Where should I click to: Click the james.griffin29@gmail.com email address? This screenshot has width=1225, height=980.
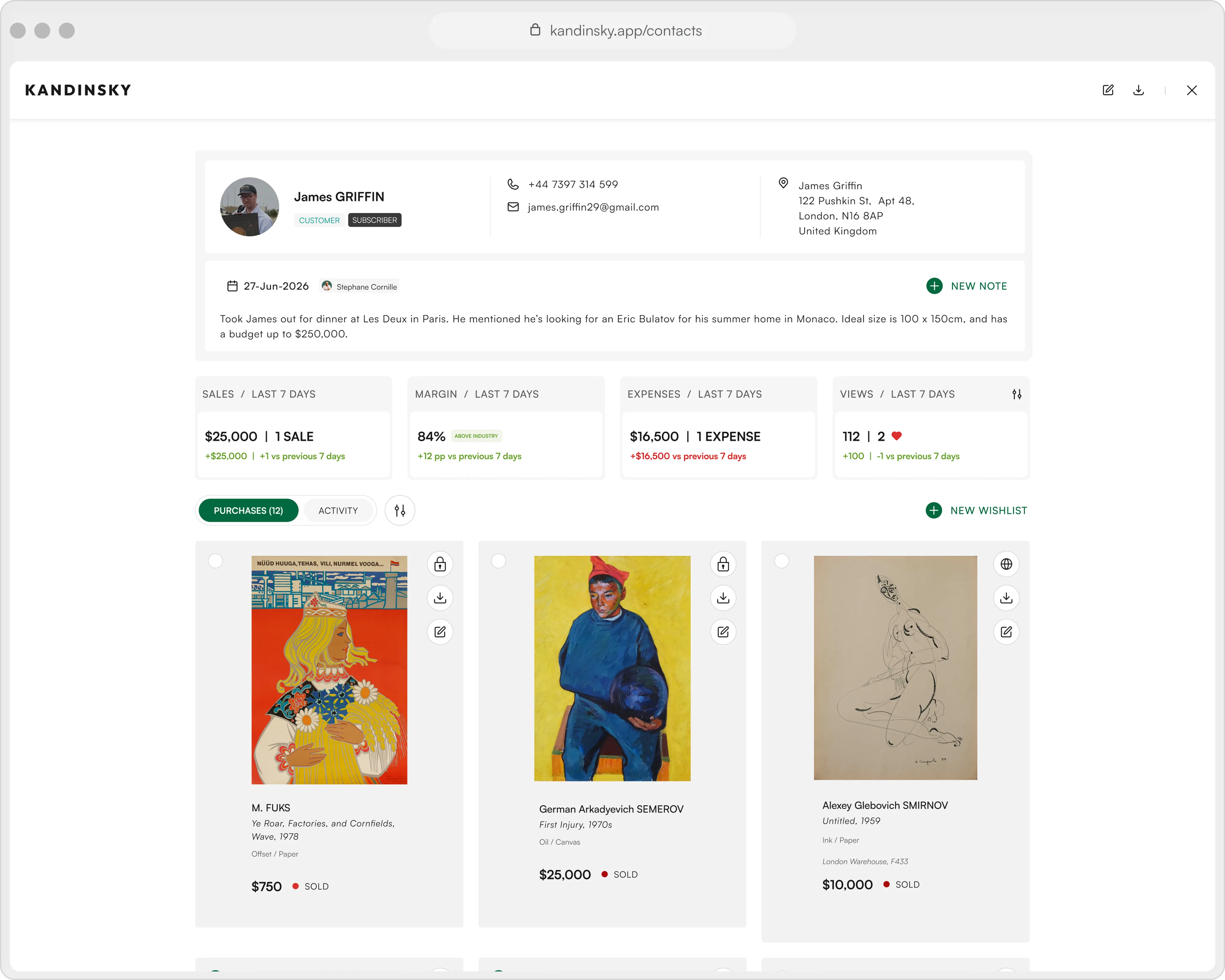tap(593, 207)
